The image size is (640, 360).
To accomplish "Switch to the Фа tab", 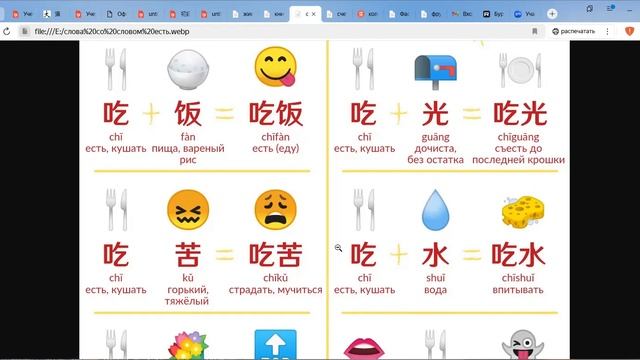I will point(399,14).
